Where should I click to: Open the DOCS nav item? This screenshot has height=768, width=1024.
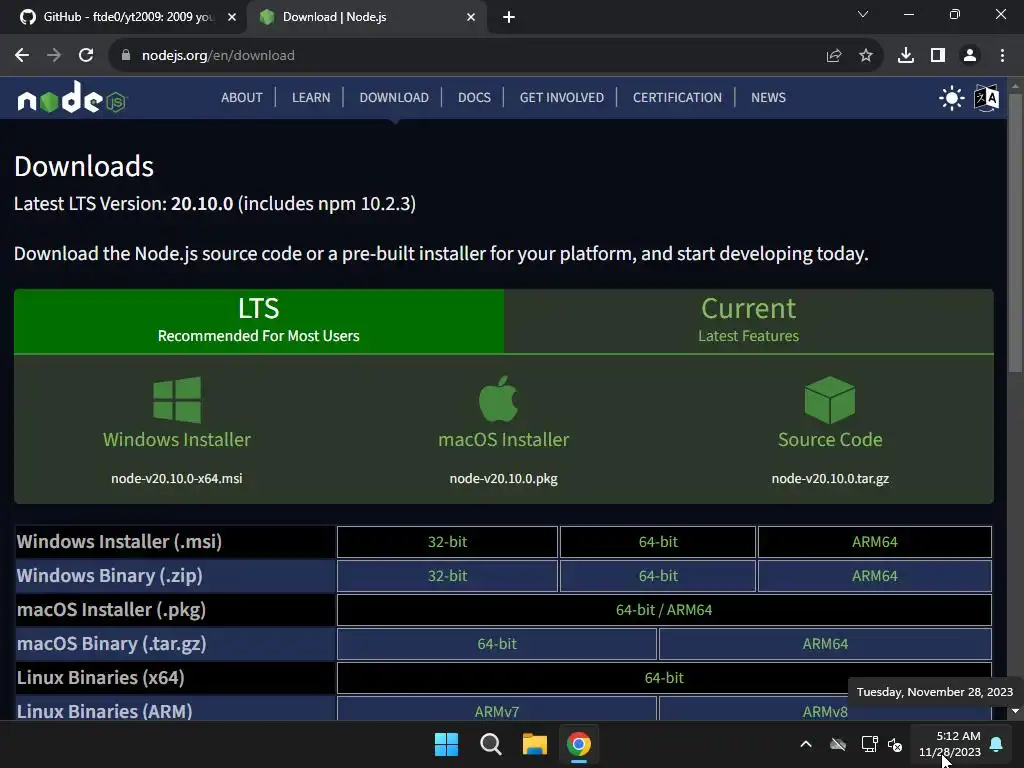(474, 97)
